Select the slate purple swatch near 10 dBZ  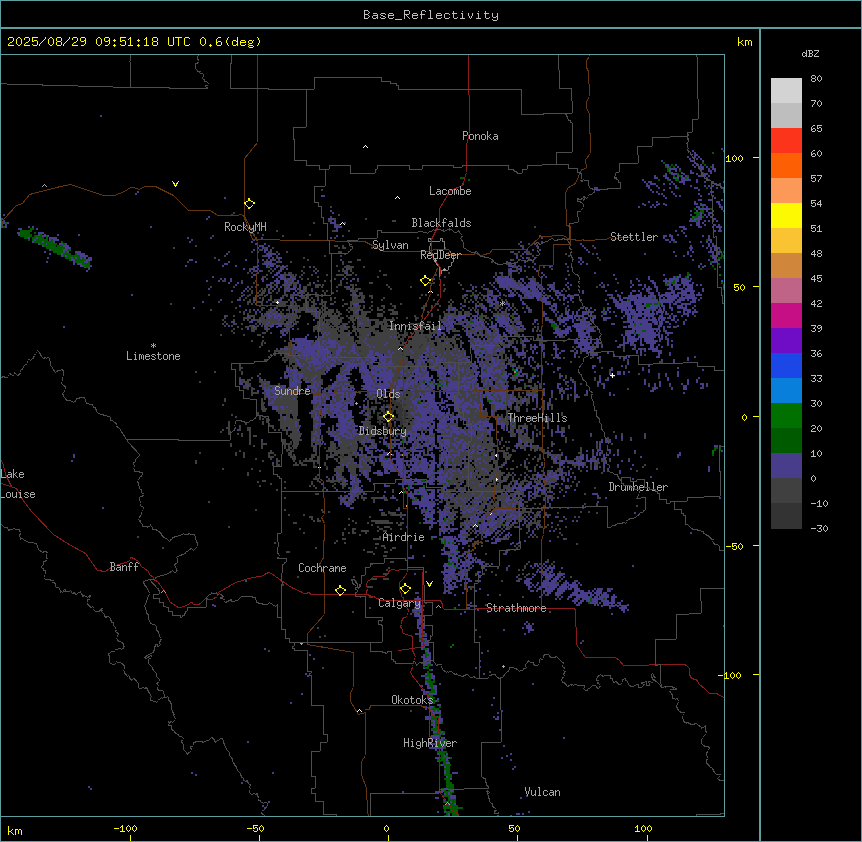(786, 466)
